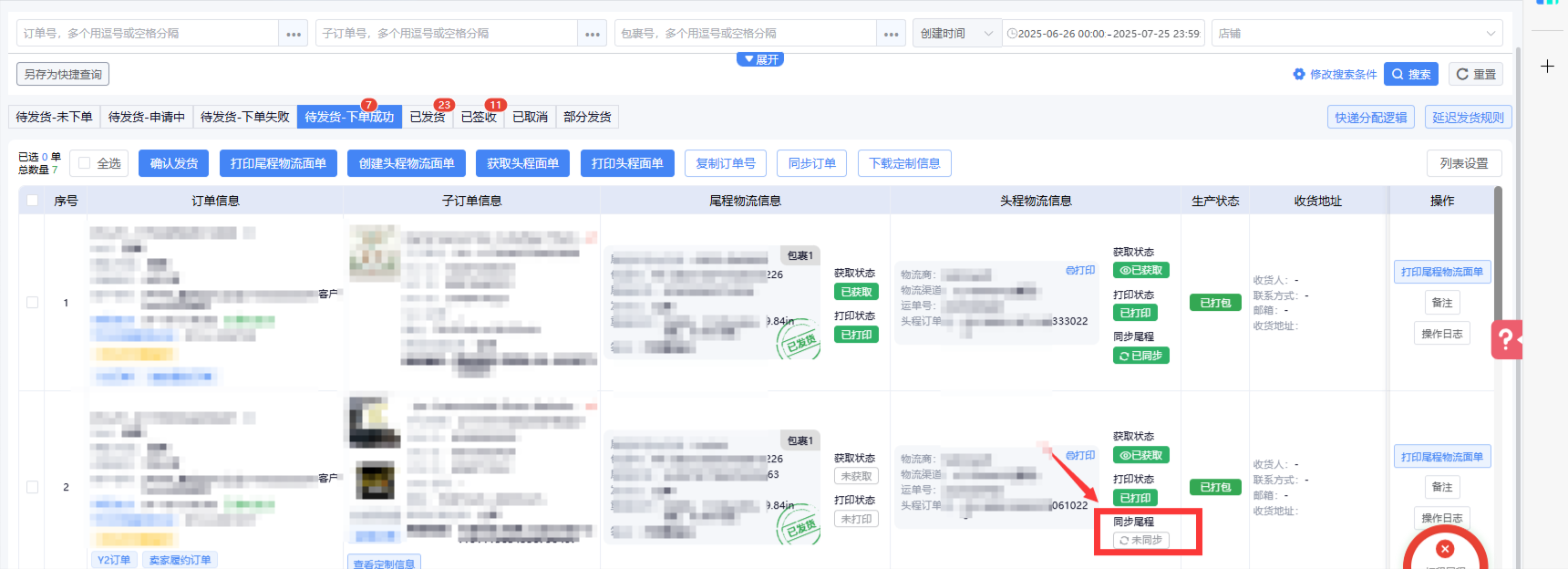Switch to 待发货-下单失败 tab

244,117
